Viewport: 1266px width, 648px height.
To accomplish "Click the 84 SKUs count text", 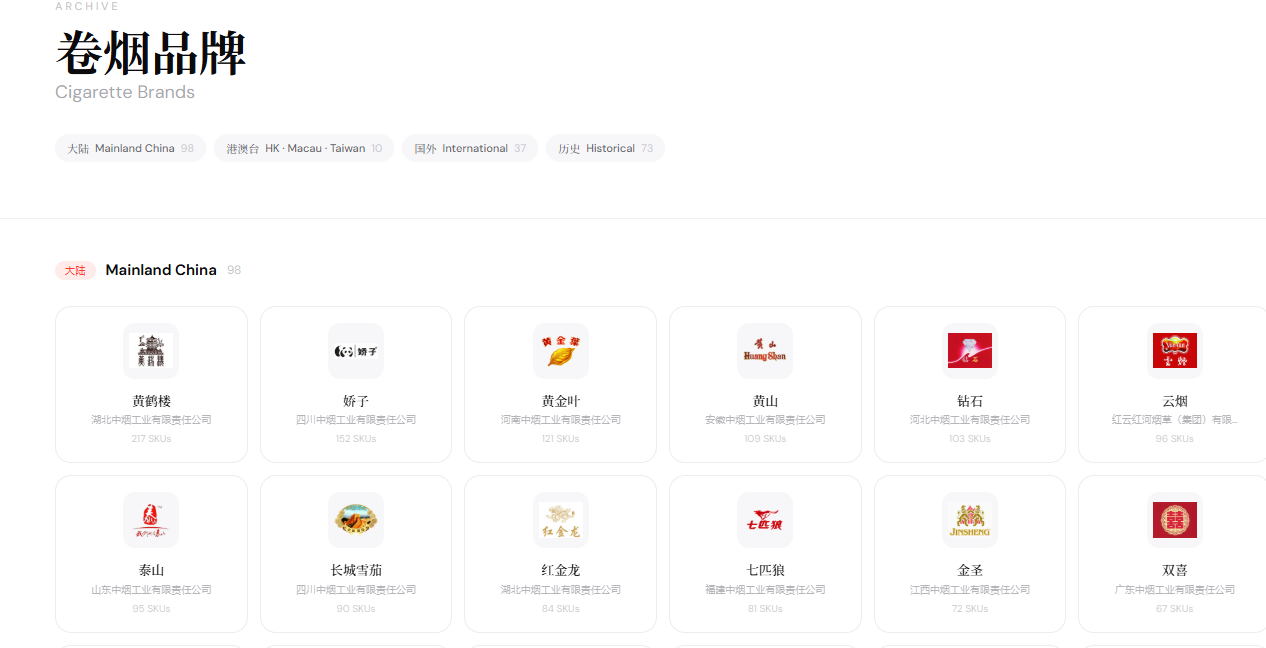I will [560, 609].
